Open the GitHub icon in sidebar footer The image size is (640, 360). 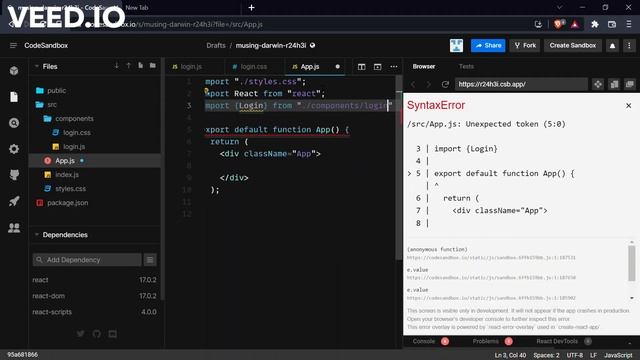click(x=96, y=334)
